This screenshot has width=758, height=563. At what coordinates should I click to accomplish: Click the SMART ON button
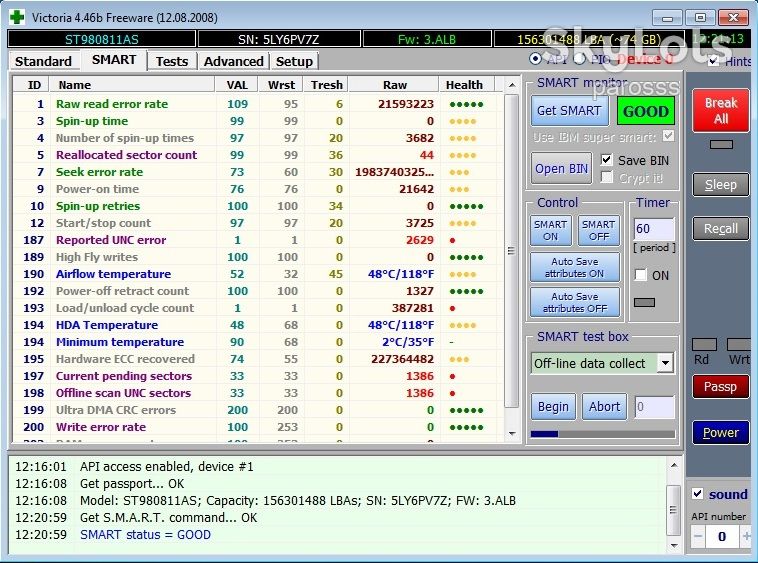(x=550, y=231)
